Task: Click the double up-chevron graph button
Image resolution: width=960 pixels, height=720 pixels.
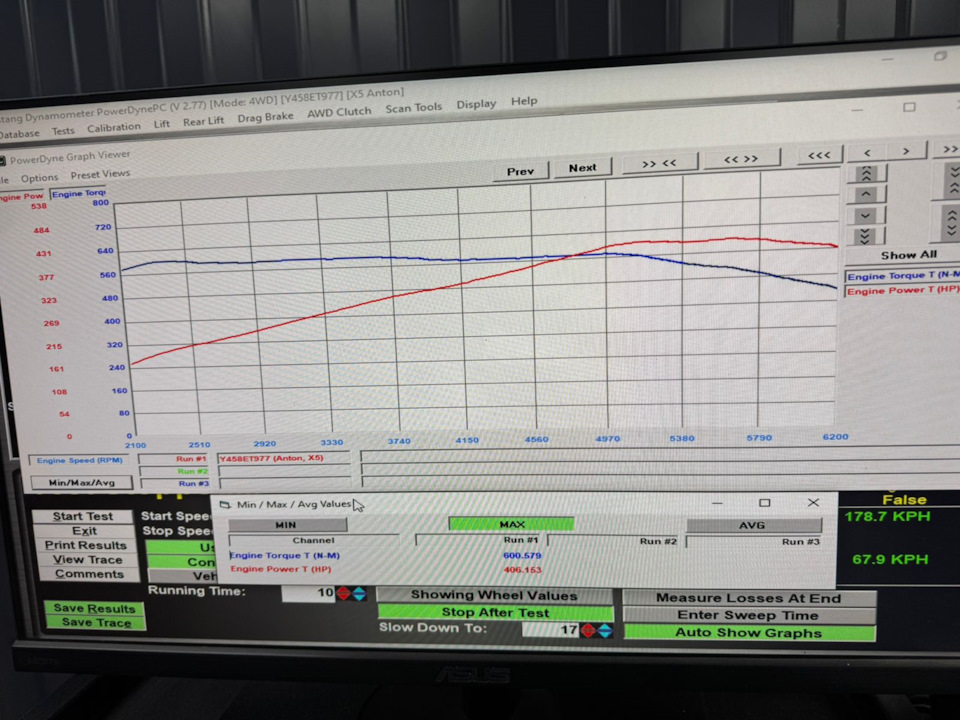Action: pyautogui.click(x=866, y=174)
